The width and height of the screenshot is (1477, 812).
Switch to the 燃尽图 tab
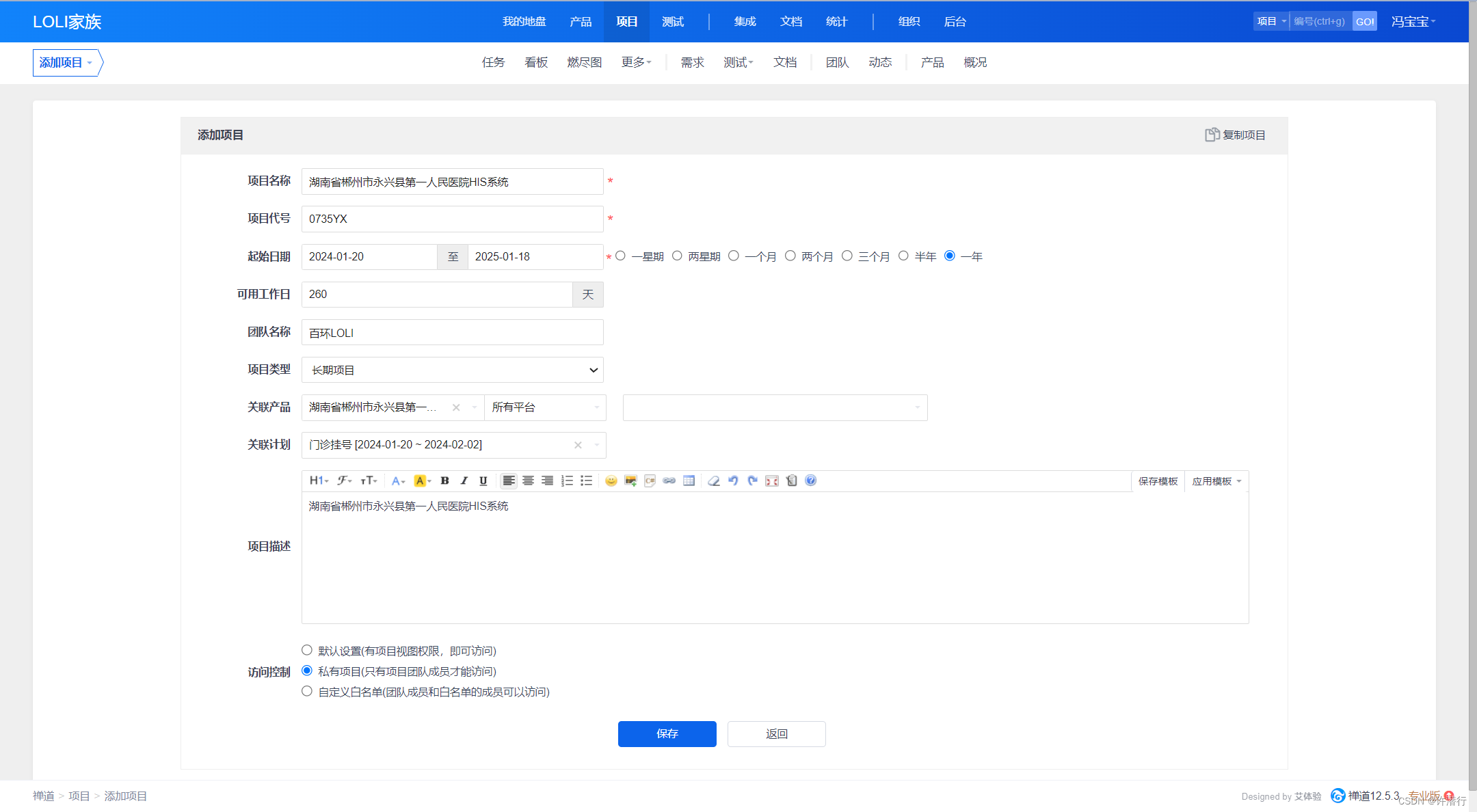tap(584, 62)
